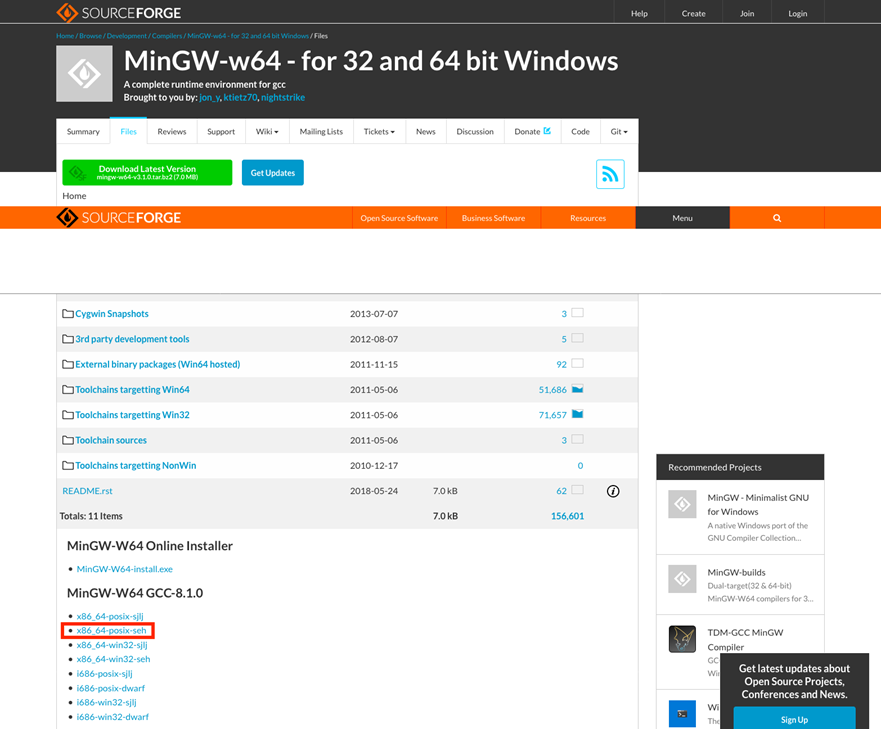Open i686-posix-dwarf download link

coord(111,688)
